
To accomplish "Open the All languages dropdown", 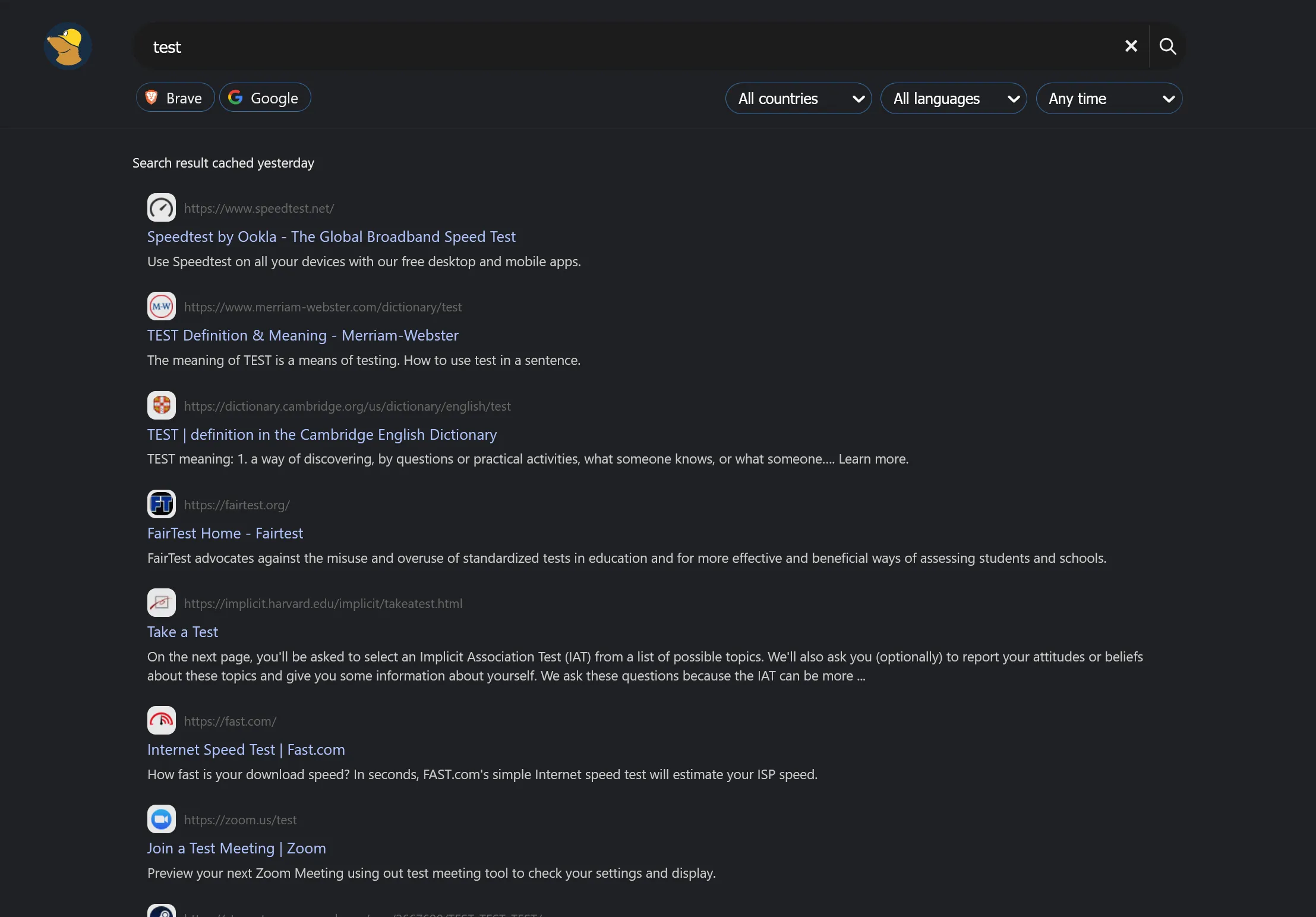I will (x=953, y=99).
